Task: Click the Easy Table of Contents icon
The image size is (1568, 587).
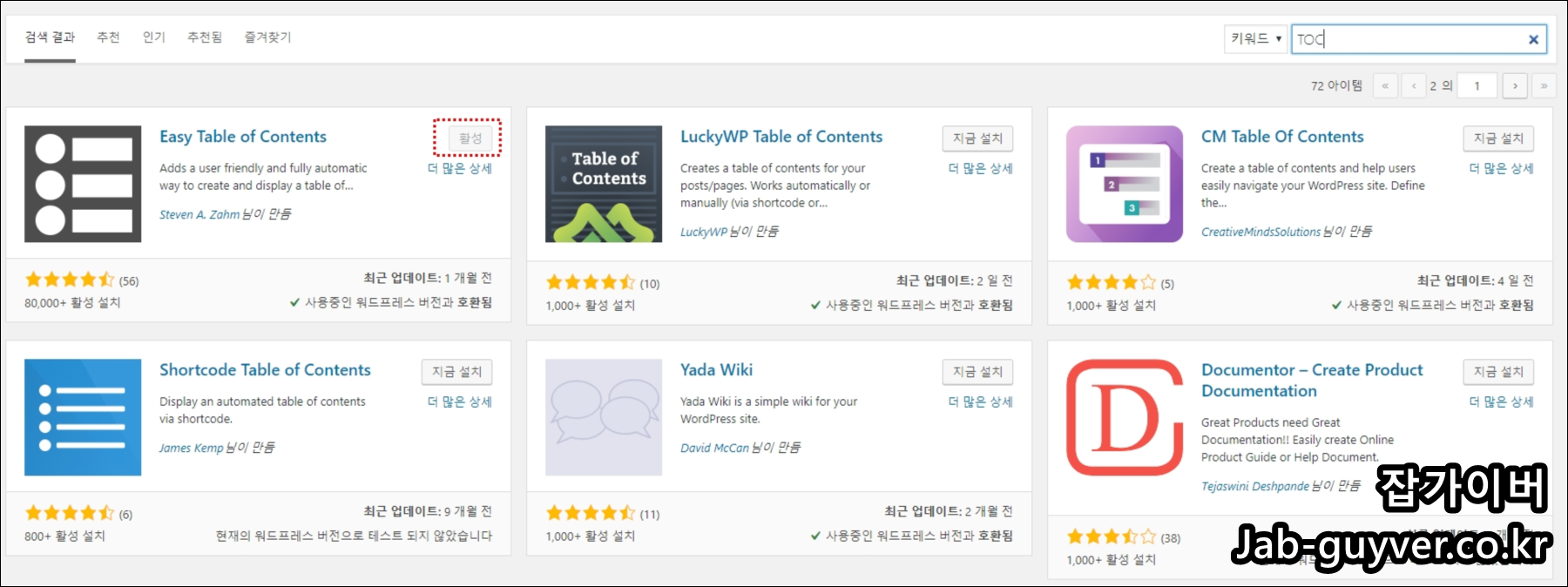Action: [83, 184]
